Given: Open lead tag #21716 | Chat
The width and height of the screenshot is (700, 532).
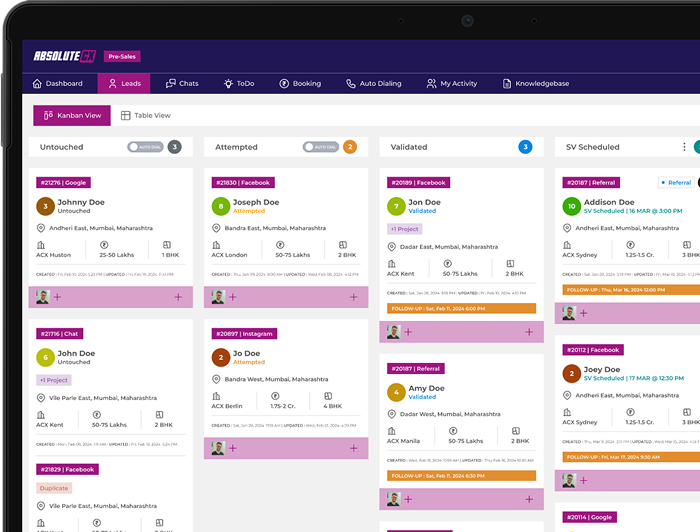Looking at the screenshot, I should coord(59,334).
